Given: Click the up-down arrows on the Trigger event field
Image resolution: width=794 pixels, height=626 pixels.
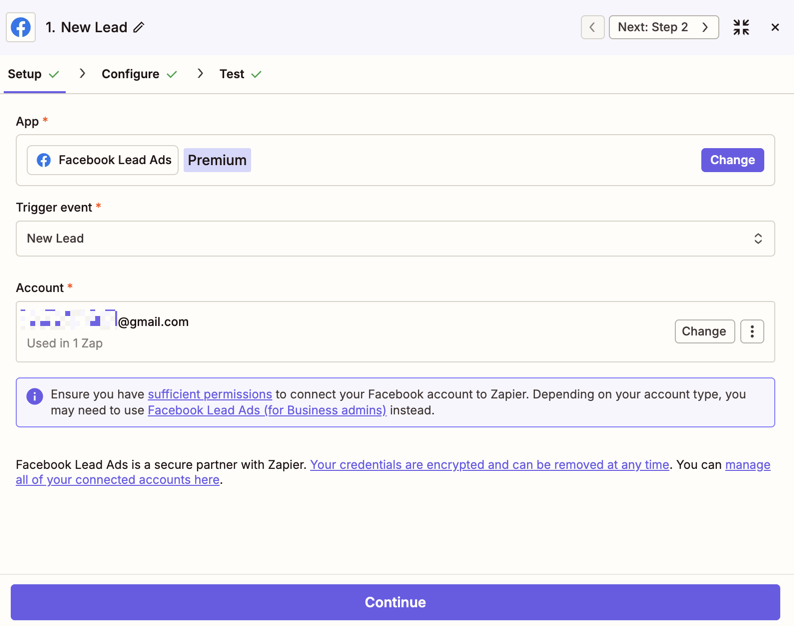Looking at the screenshot, I should point(758,239).
